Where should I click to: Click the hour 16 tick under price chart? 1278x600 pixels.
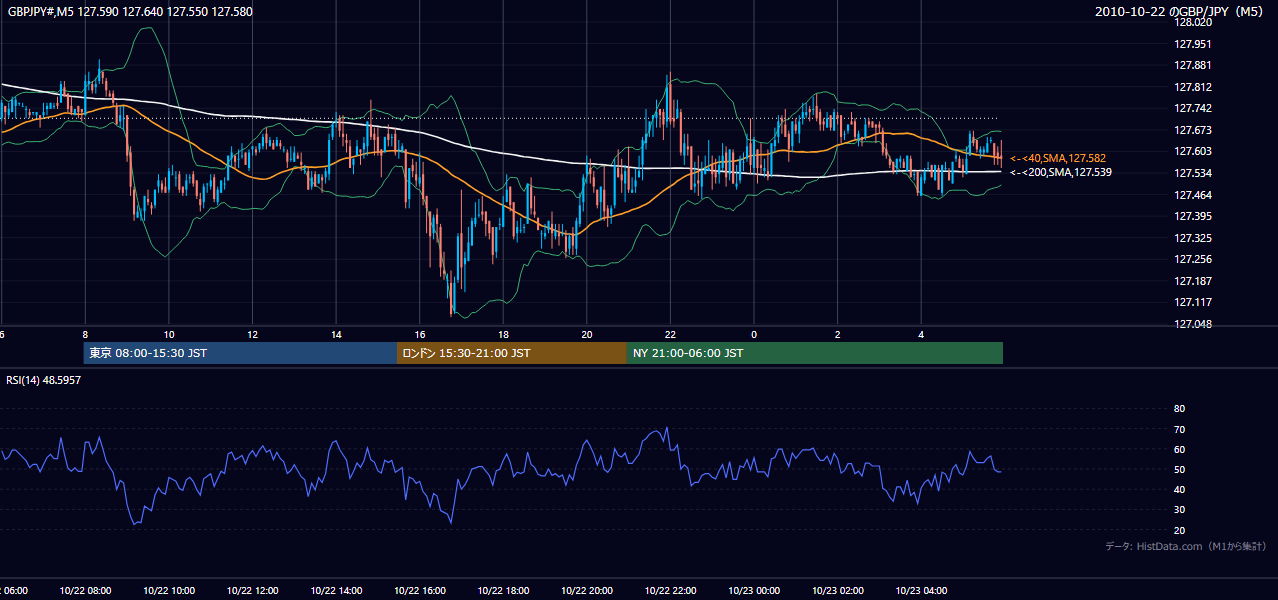(420, 335)
